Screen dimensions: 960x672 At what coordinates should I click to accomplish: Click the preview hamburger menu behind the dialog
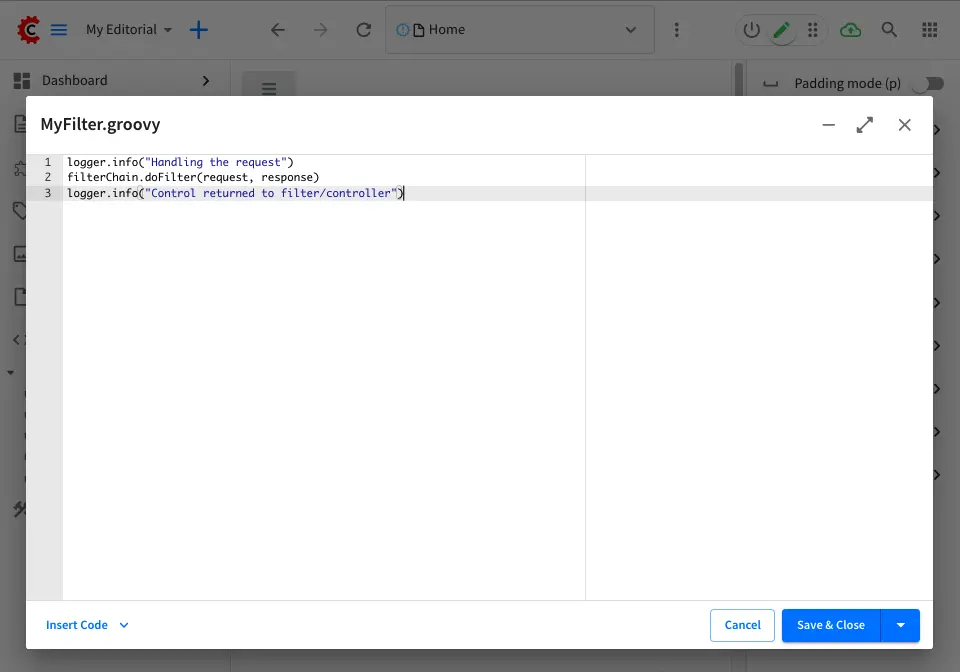(269, 88)
